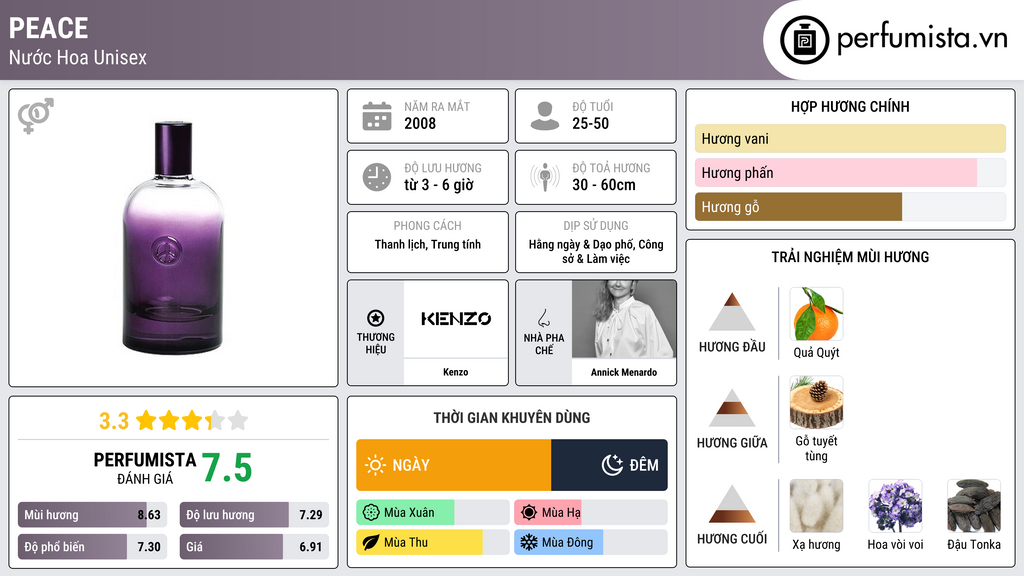This screenshot has width=1024, height=576.
Task: Click the snowflake icon for Mùa Đông
Action: coord(529,542)
